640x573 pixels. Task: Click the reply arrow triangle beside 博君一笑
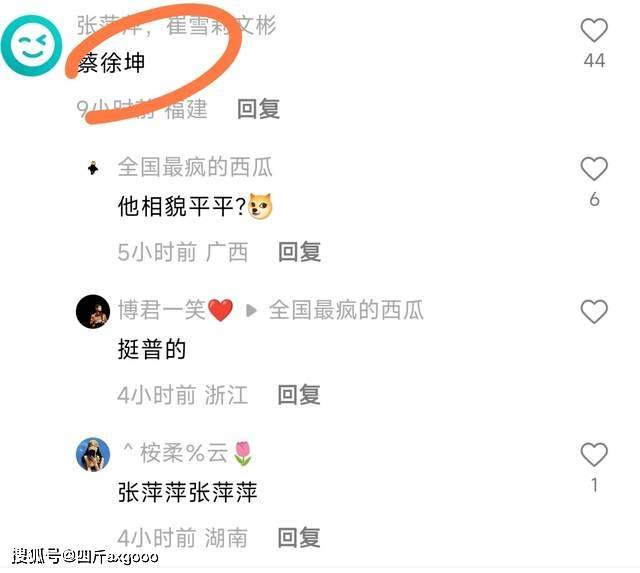click(251, 311)
